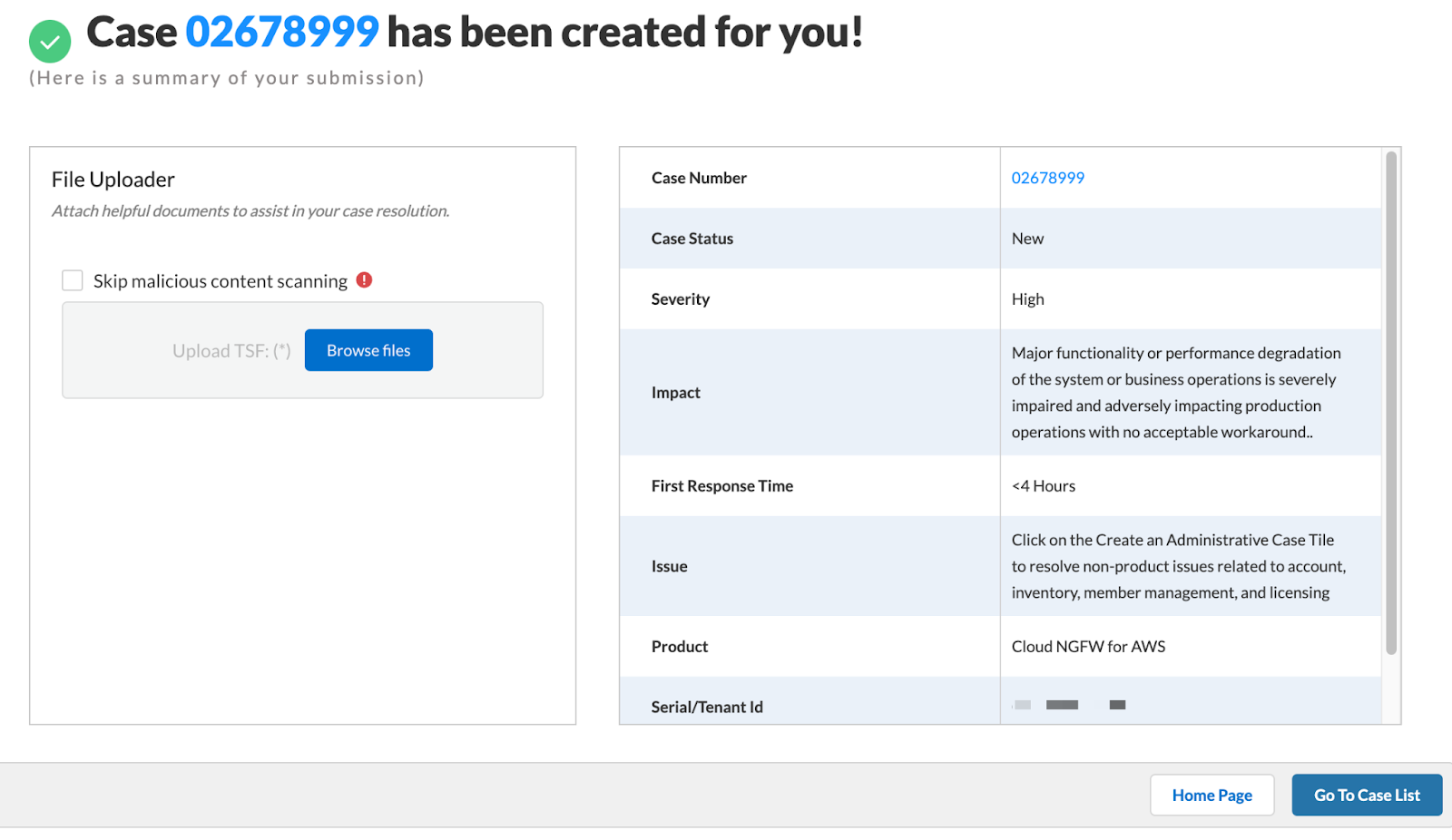Click the Upload TSF drop area
The width and height of the screenshot is (1452, 840).
(x=231, y=350)
